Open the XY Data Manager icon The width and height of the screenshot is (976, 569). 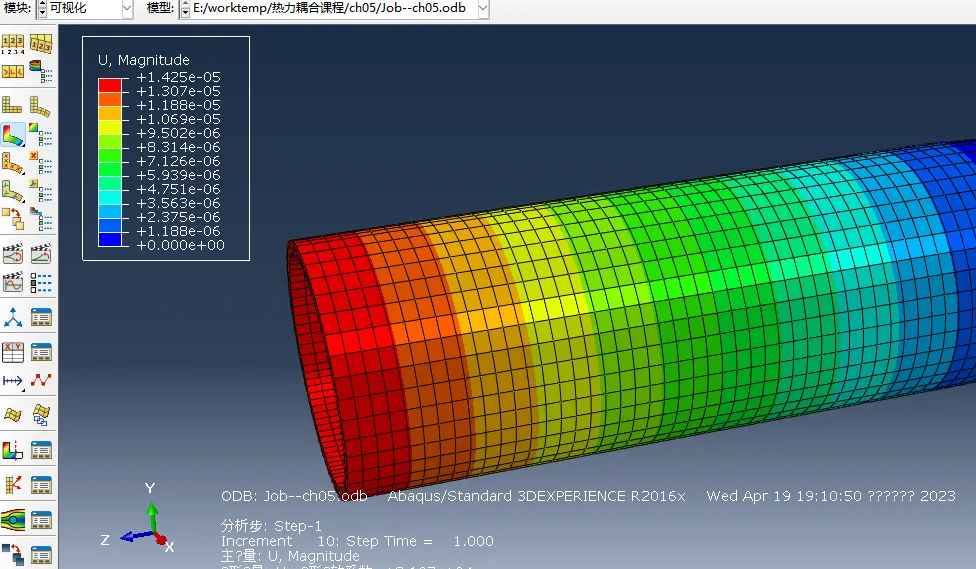point(41,351)
